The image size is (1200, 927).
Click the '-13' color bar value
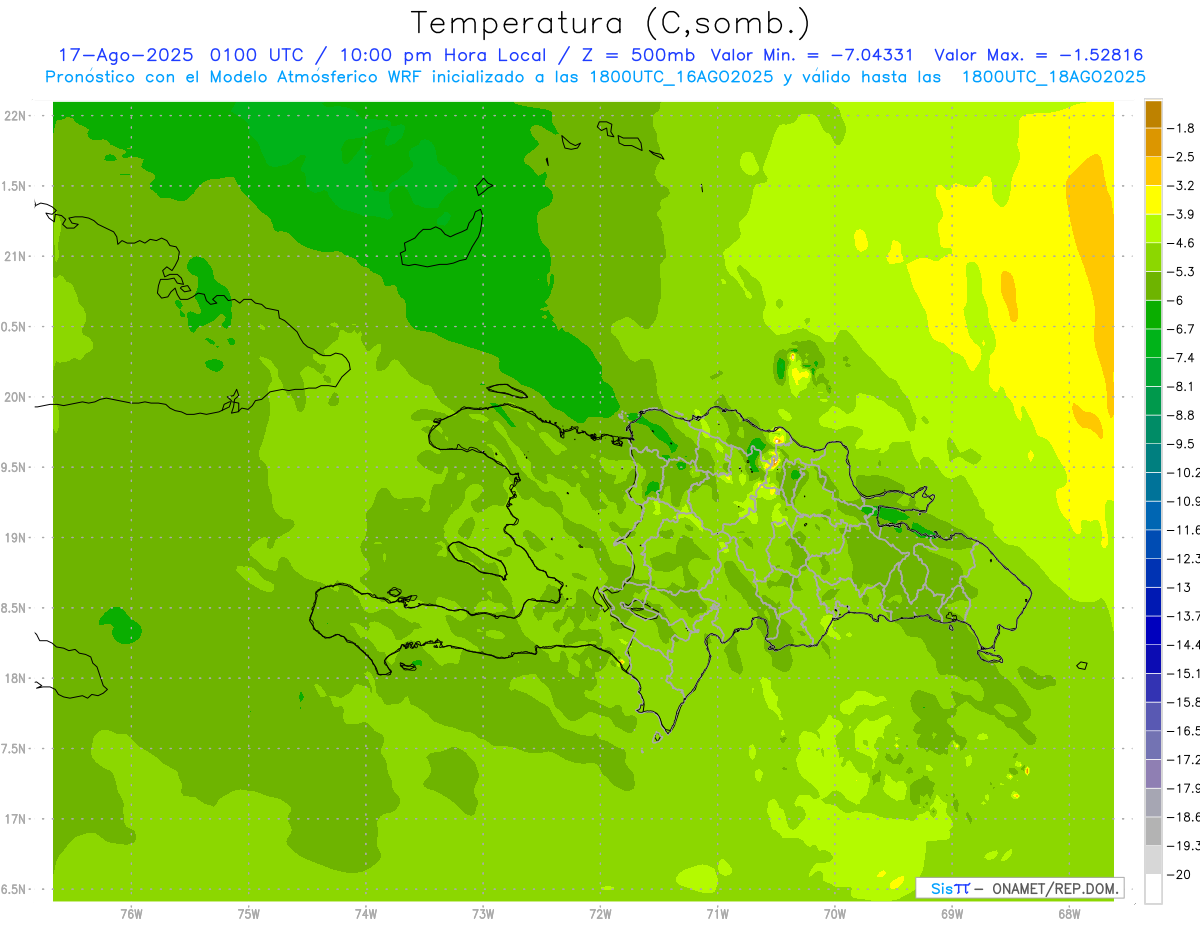tap(1179, 587)
